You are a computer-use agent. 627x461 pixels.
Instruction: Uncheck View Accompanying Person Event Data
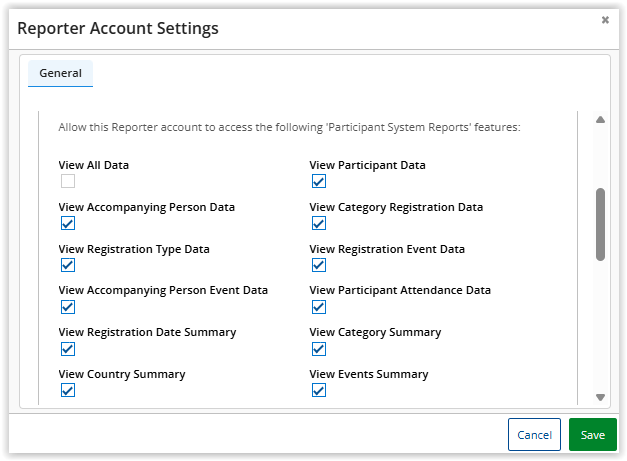click(68, 307)
